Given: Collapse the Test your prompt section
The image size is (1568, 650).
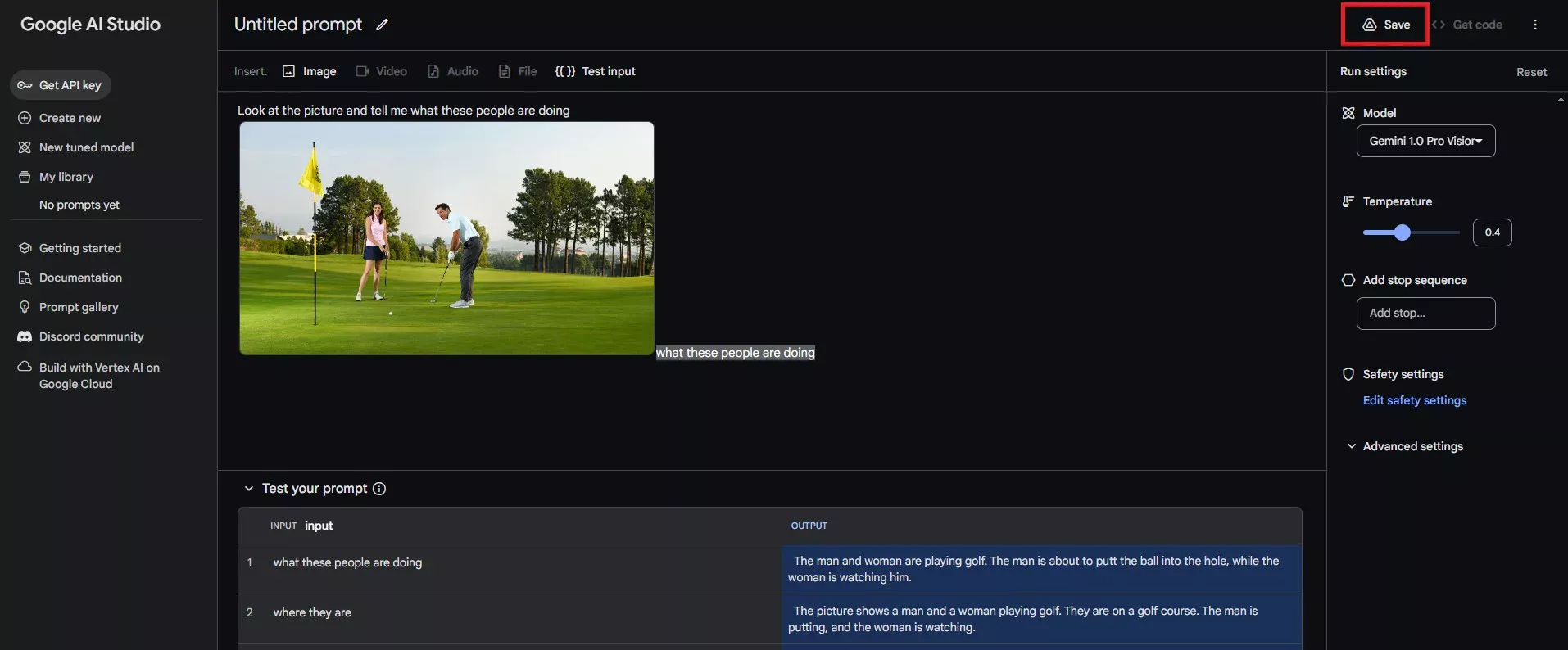Looking at the screenshot, I should 249,489.
